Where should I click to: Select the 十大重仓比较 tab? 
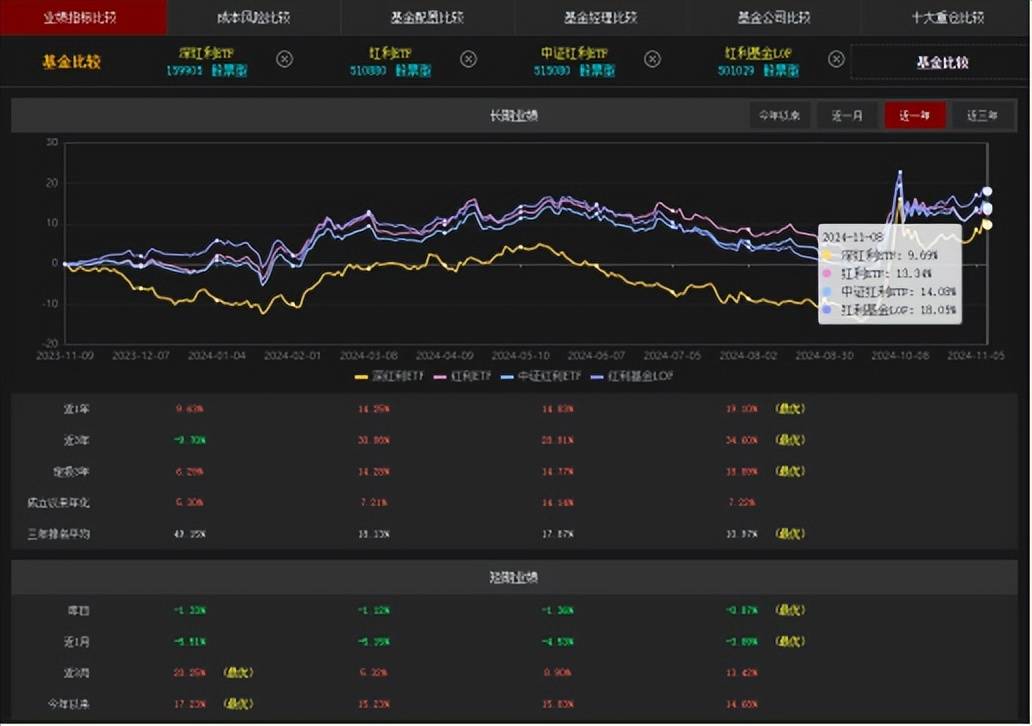point(948,17)
